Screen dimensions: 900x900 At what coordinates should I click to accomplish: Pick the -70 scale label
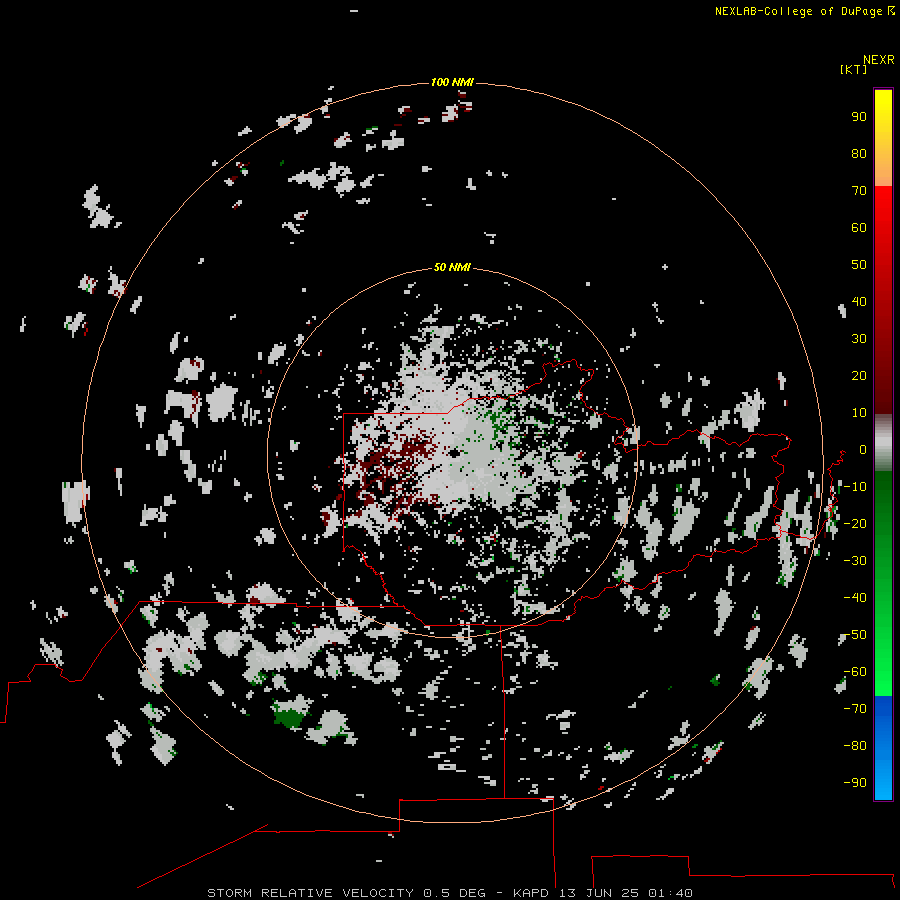(x=855, y=709)
